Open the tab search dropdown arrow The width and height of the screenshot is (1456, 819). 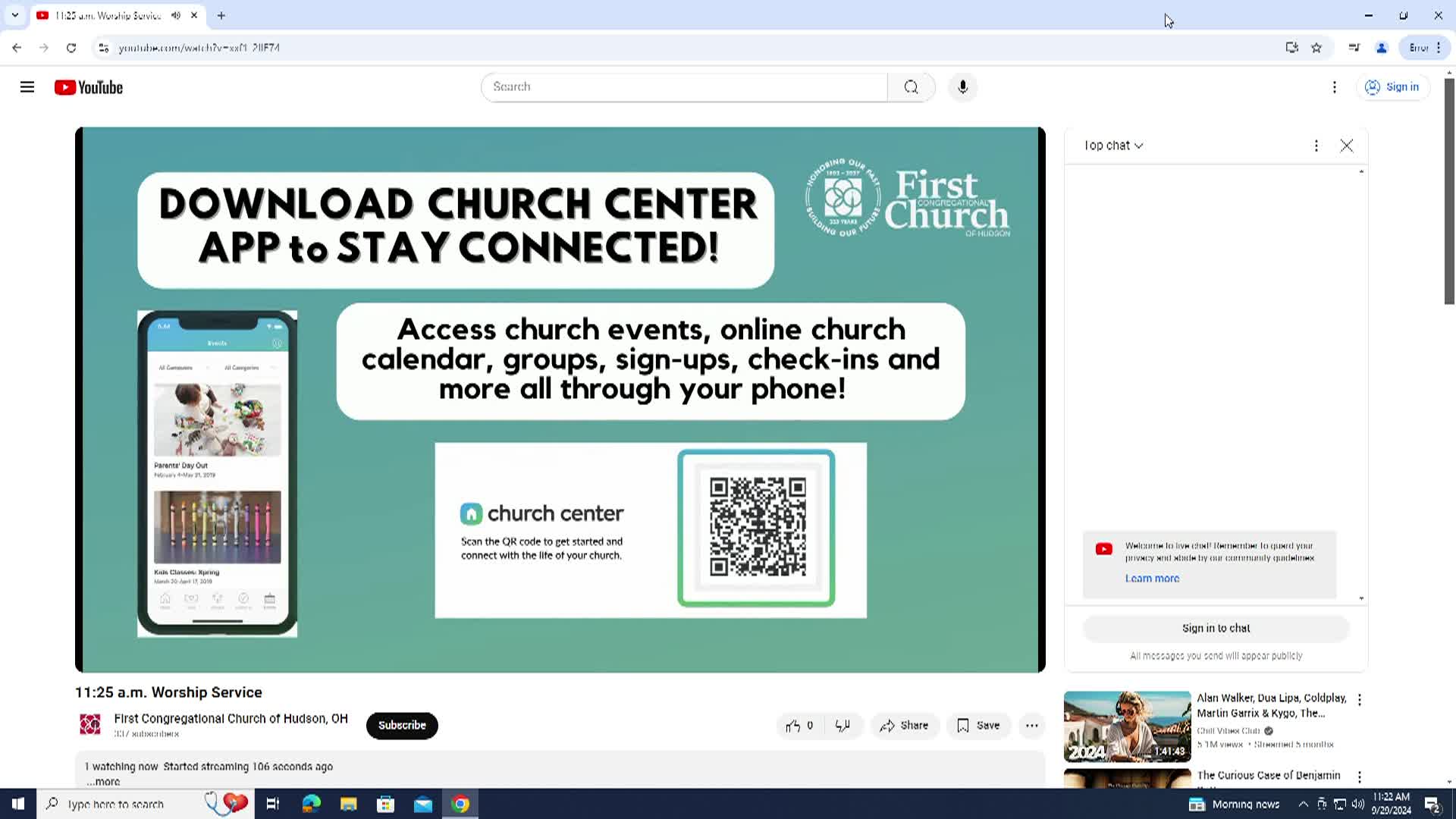(x=14, y=15)
